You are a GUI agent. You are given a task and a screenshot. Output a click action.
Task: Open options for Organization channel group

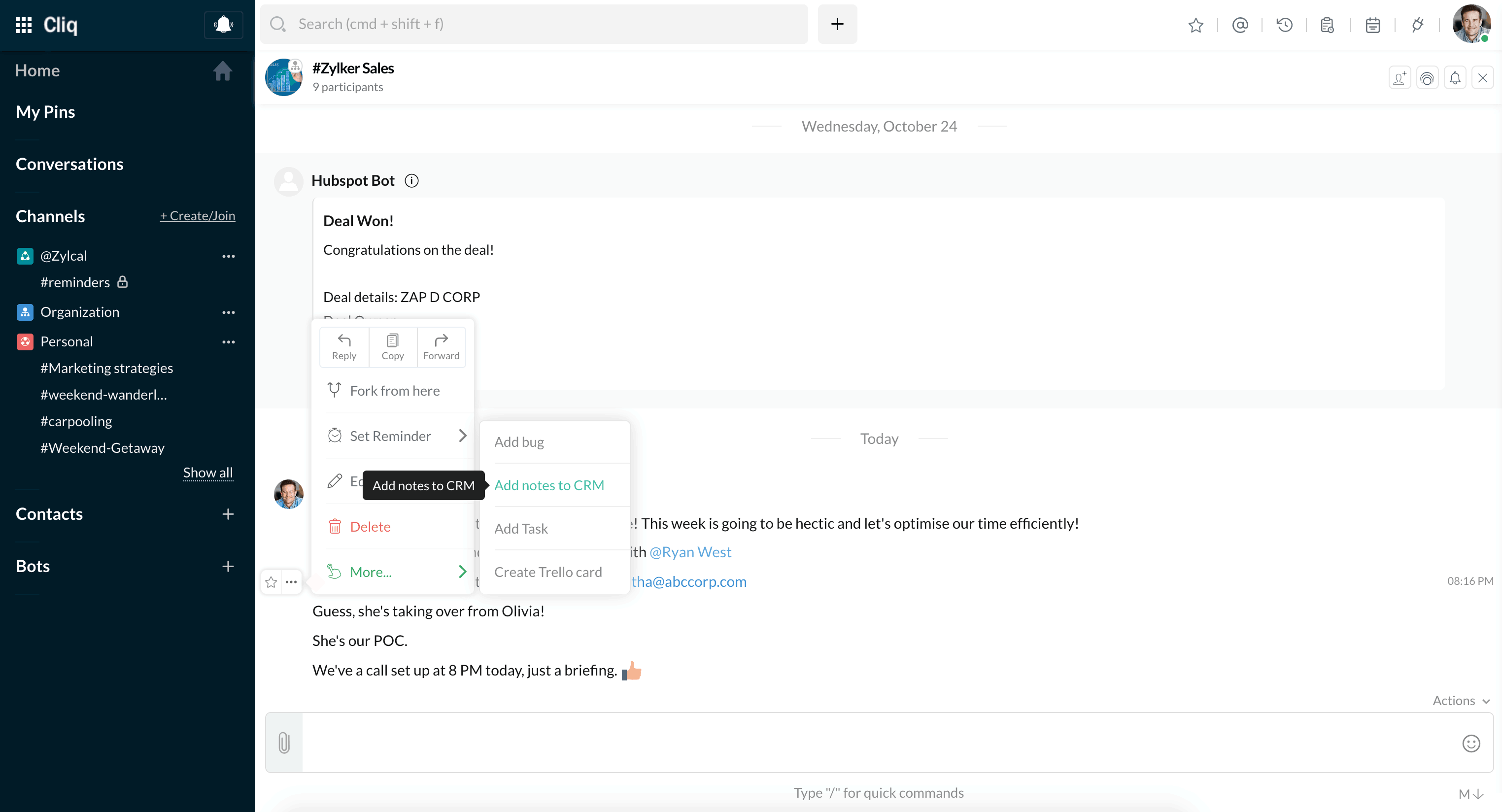pyautogui.click(x=228, y=312)
